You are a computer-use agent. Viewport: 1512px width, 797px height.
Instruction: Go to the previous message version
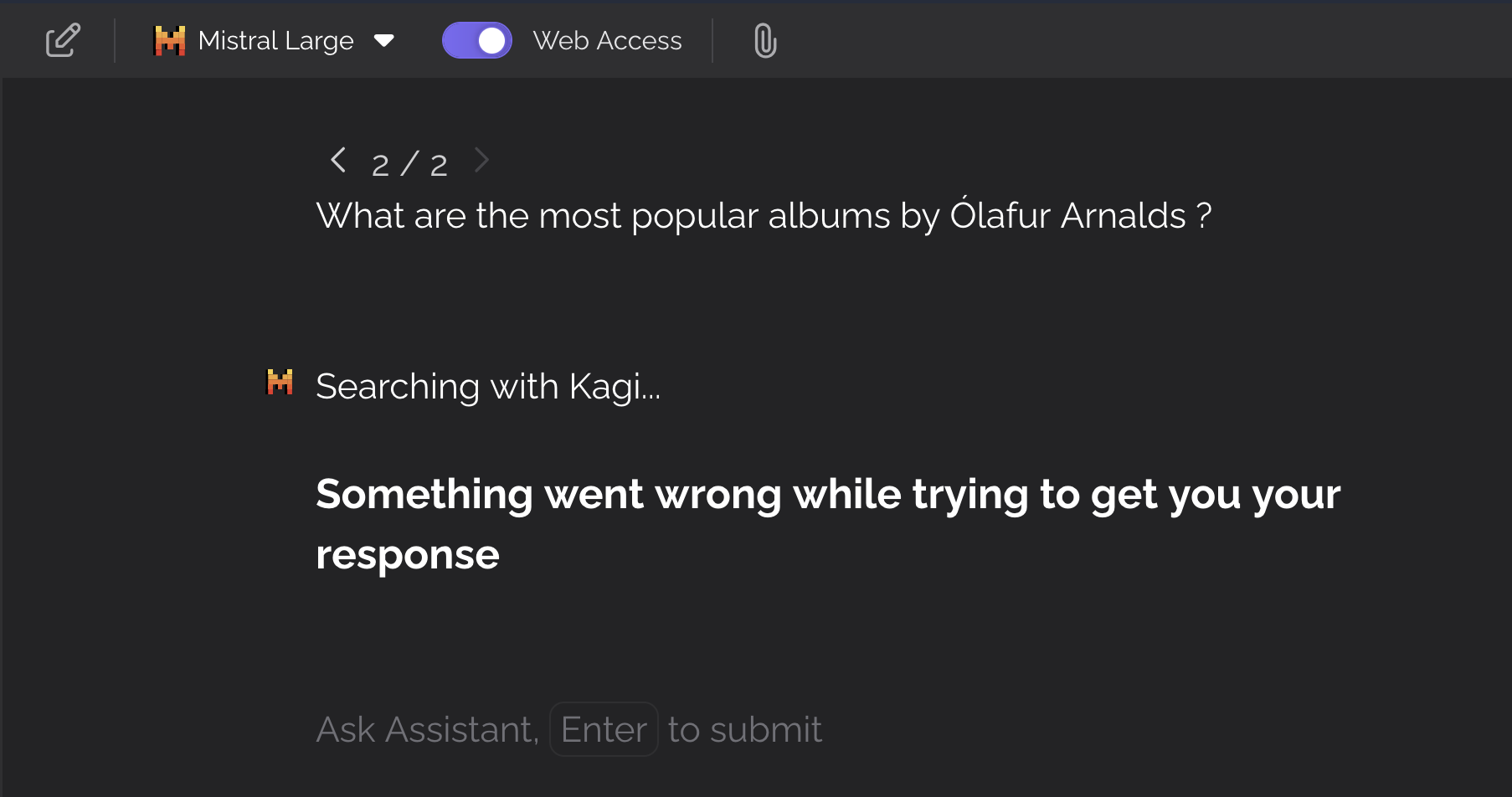tap(338, 160)
